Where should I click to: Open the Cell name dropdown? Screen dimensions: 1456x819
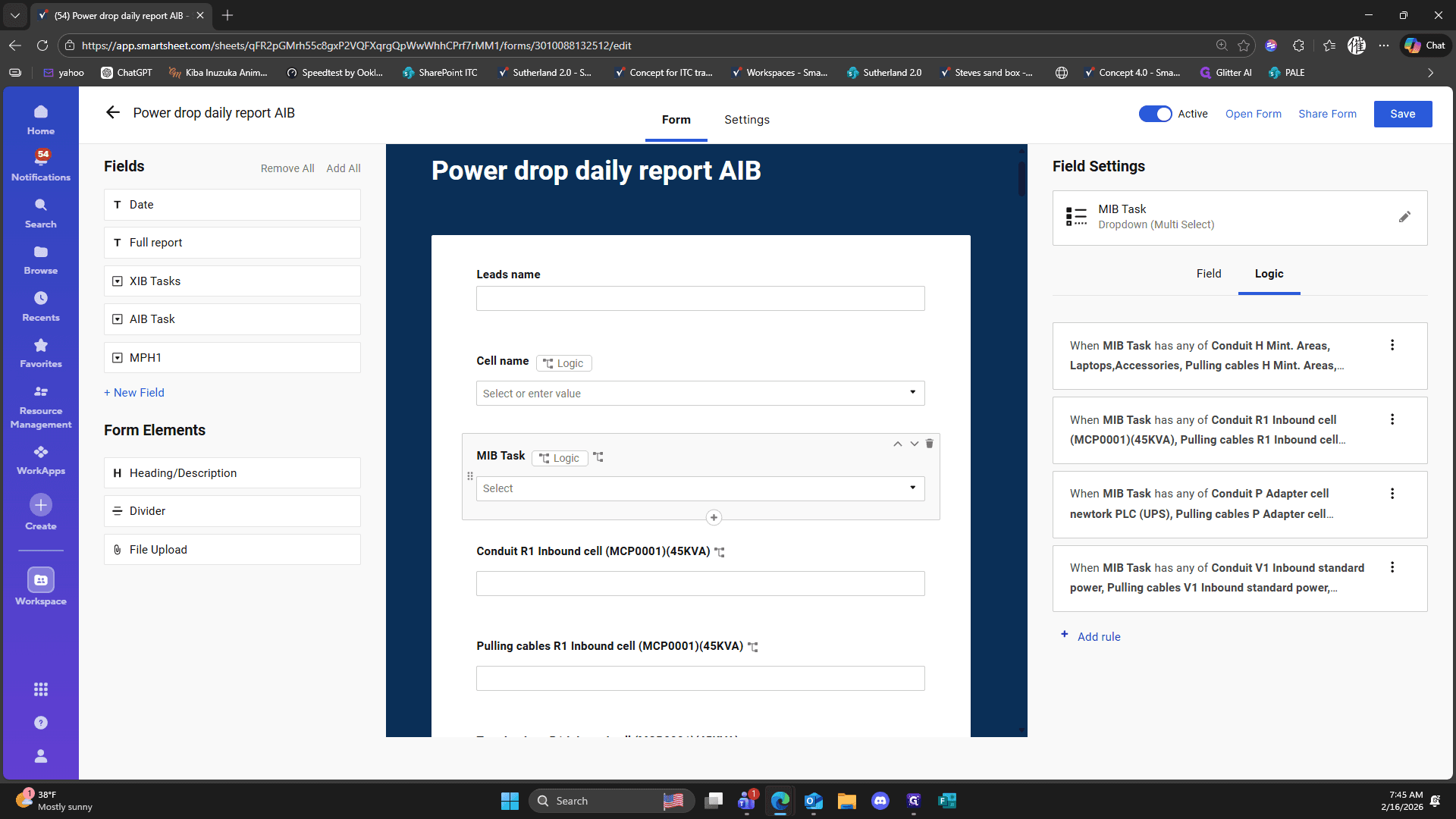(x=700, y=393)
